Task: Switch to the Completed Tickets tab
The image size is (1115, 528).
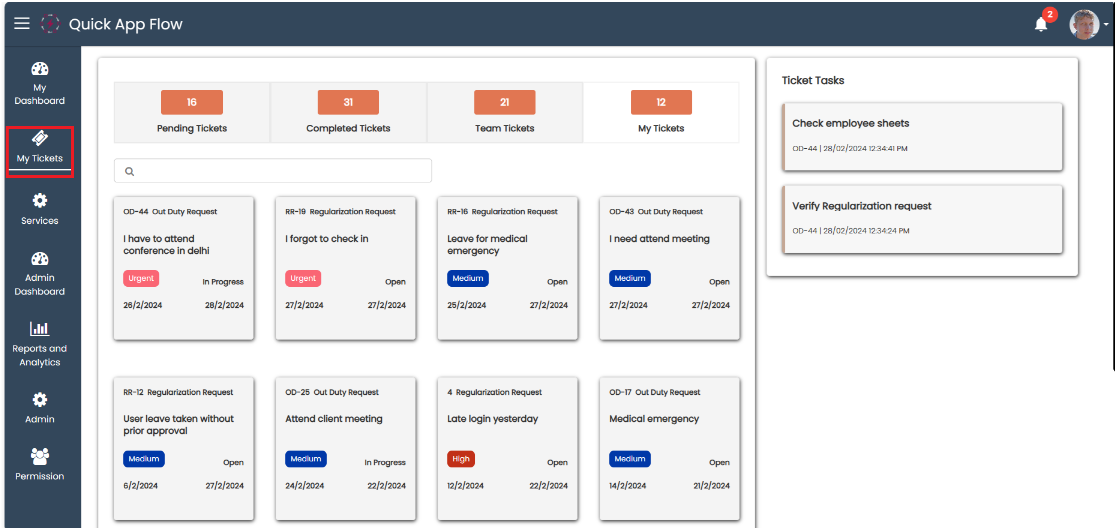Action: click(348, 111)
